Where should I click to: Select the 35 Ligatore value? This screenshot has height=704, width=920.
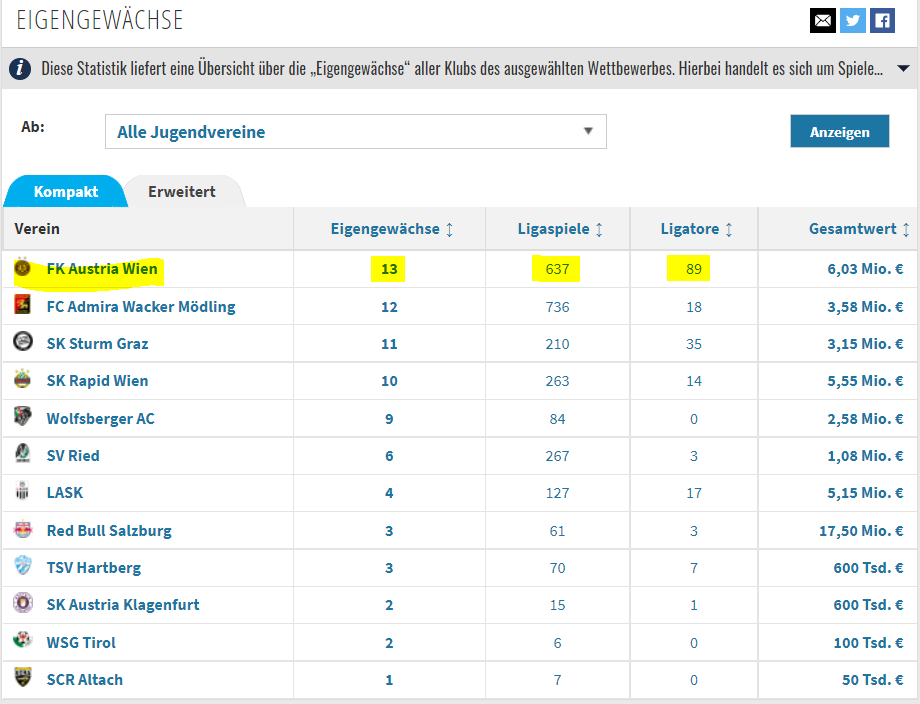[694, 344]
